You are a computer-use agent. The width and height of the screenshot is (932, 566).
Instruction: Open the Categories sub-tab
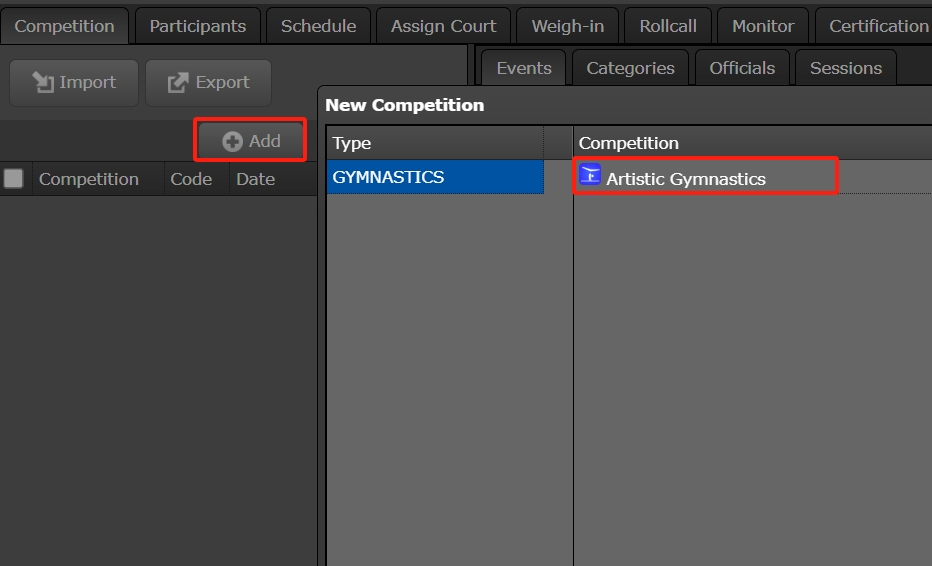coord(630,68)
